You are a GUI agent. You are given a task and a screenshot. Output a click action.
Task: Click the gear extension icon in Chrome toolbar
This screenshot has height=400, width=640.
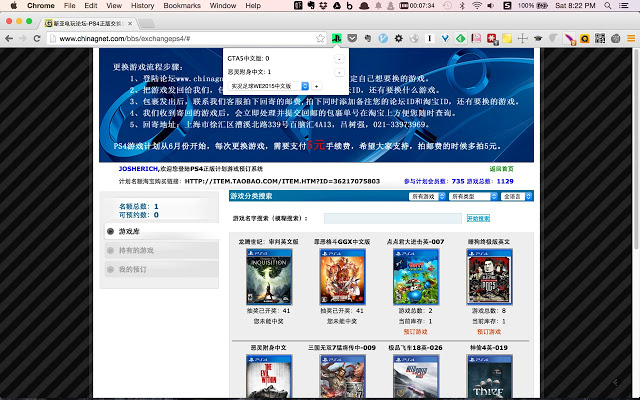398,38
